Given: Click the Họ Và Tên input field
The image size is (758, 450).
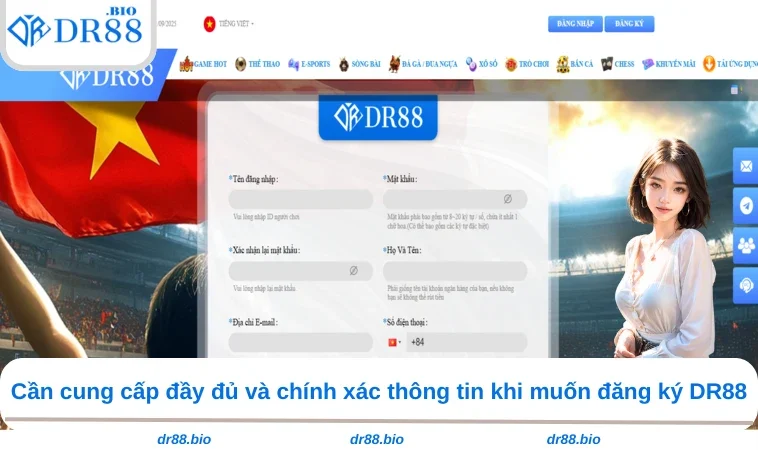Looking at the screenshot, I should pyautogui.click(x=455, y=271).
